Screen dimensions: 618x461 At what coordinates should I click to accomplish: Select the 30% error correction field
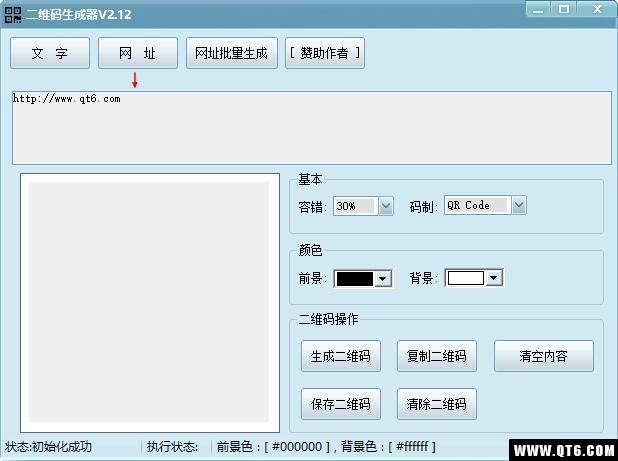coord(356,206)
